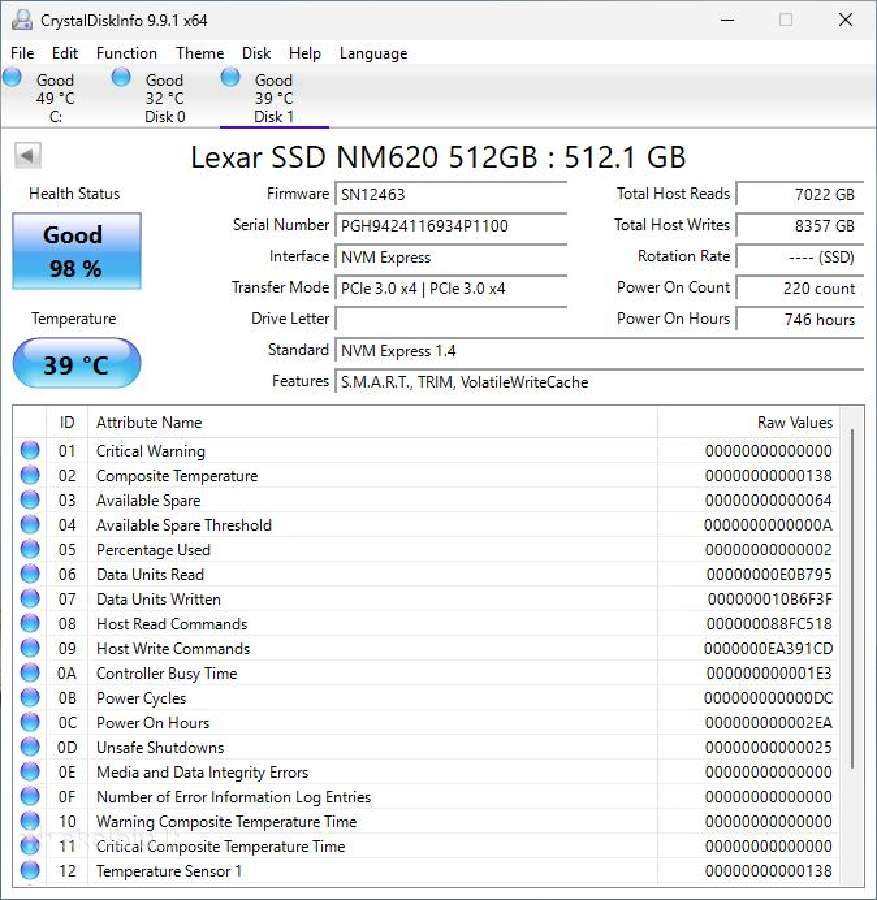
Task: Click the 'Controller Busy Time' attribute name
Action: pyautogui.click(x=166, y=673)
